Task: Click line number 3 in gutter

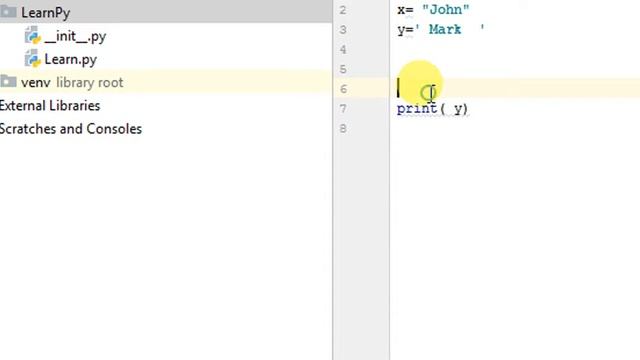Action: (343, 30)
